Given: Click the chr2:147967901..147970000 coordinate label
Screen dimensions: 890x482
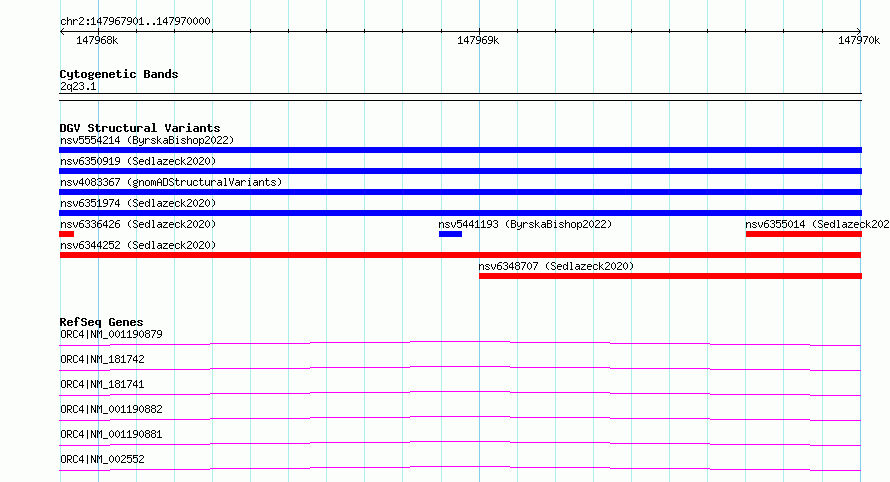Looking at the screenshot, I should click(x=135, y=21).
